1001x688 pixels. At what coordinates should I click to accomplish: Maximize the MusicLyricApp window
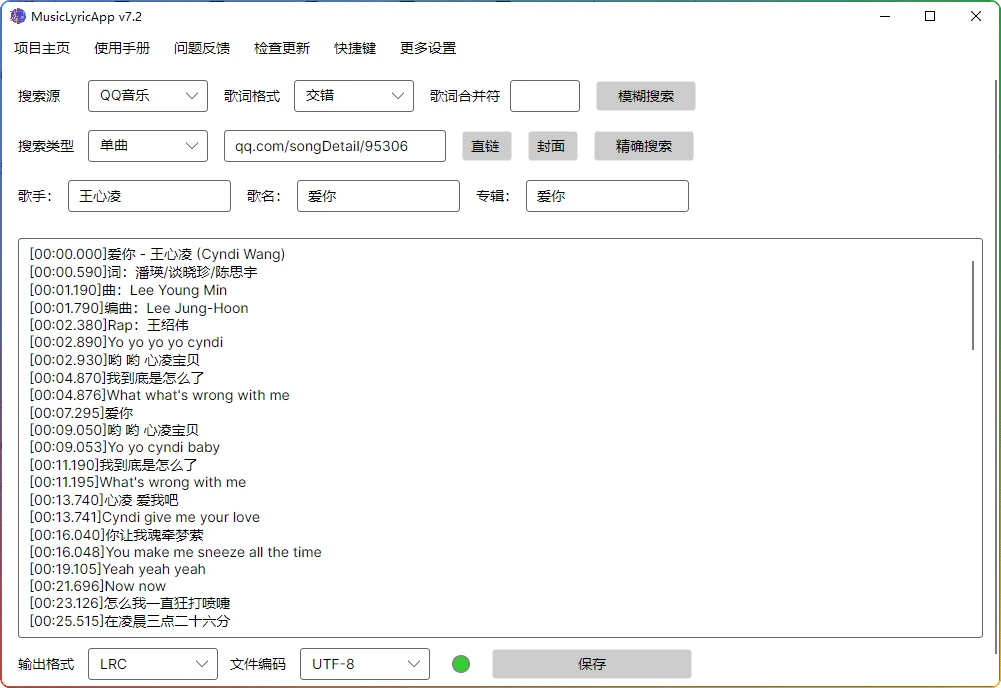(930, 17)
